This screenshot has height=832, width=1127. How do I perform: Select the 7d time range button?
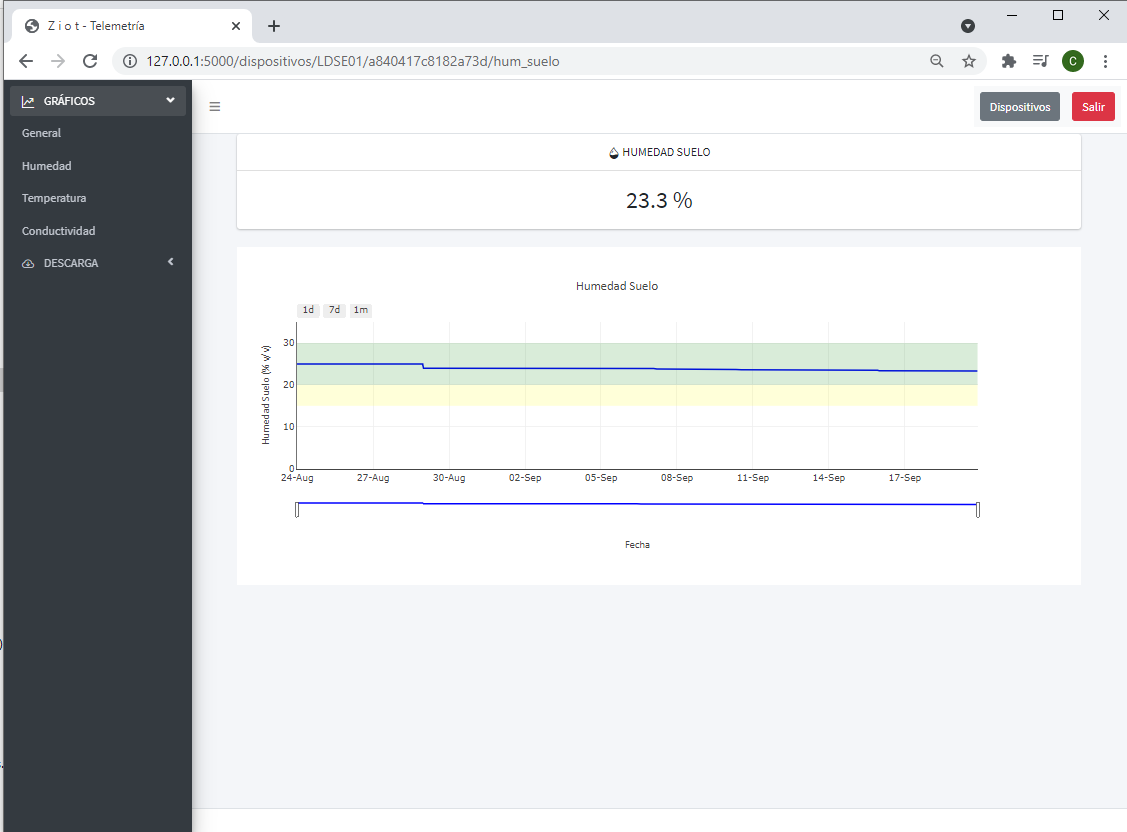click(x=335, y=310)
